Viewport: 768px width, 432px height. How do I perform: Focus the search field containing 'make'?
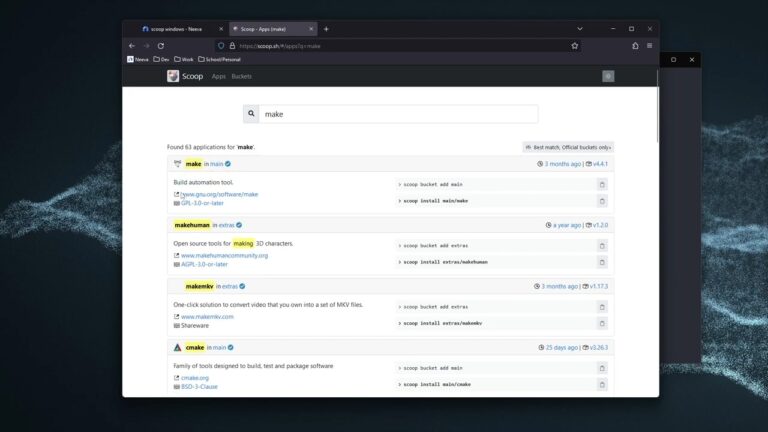pyautogui.click(x=398, y=114)
